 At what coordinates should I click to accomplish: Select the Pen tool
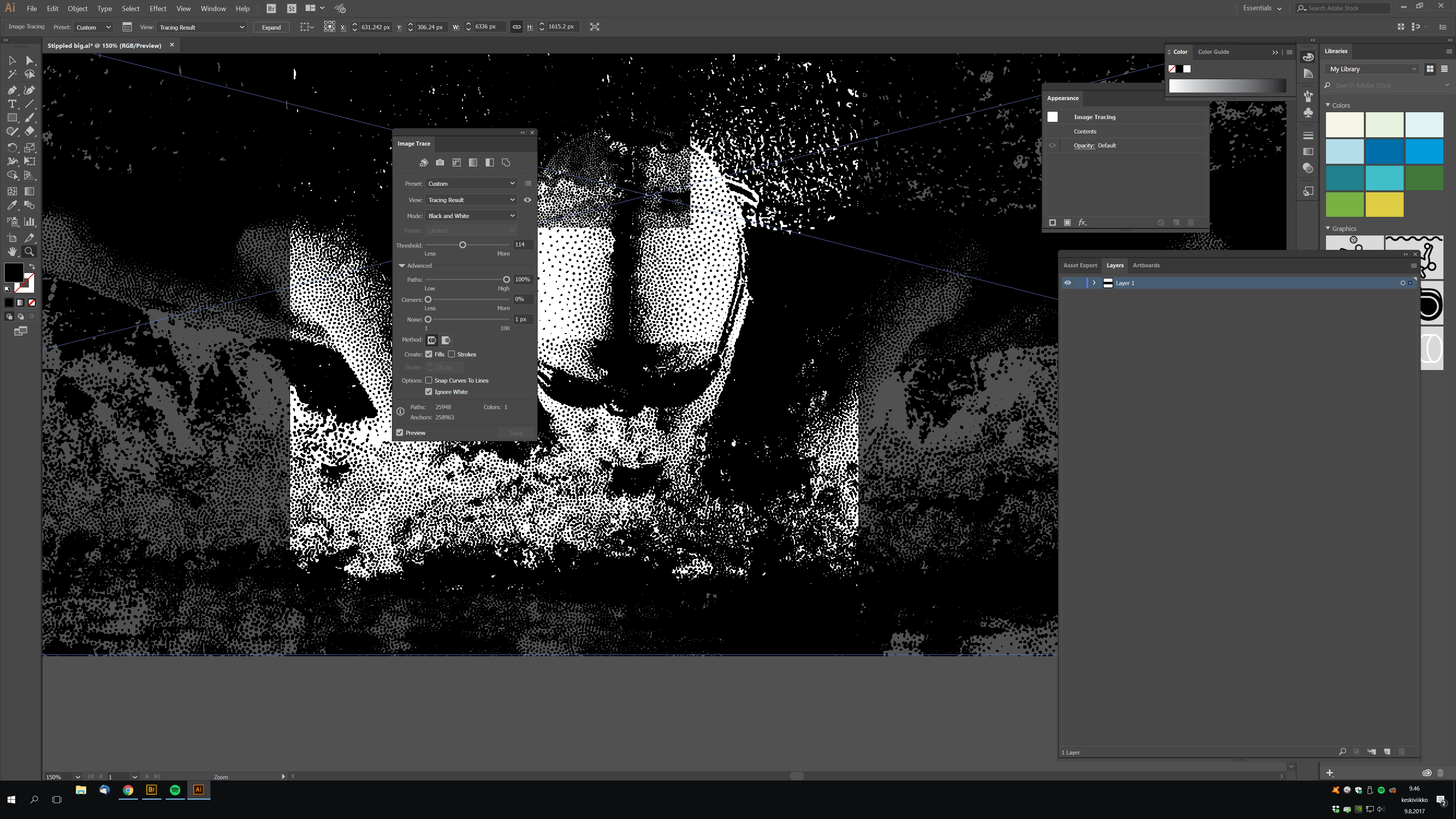[x=12, y=90]
